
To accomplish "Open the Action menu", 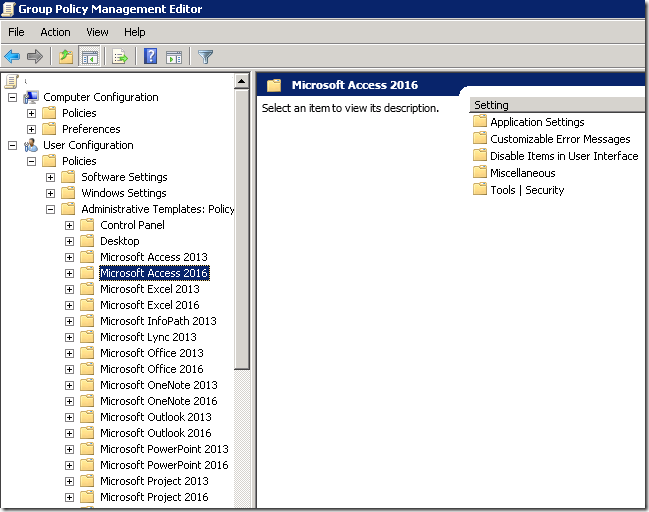I will click(x=55, y=32).
